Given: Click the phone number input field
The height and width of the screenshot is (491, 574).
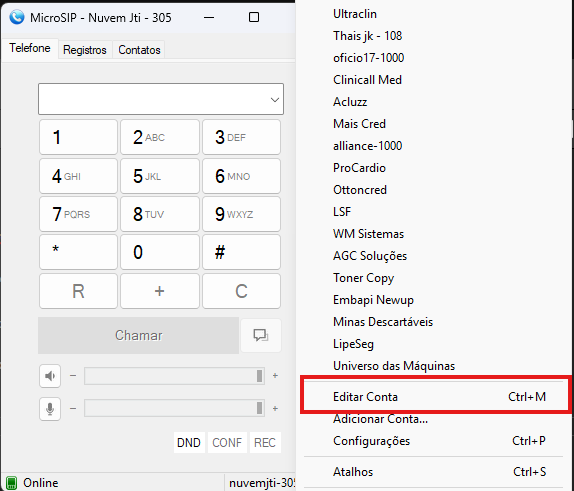Looking at the screenshot, I should click(161, 99).
